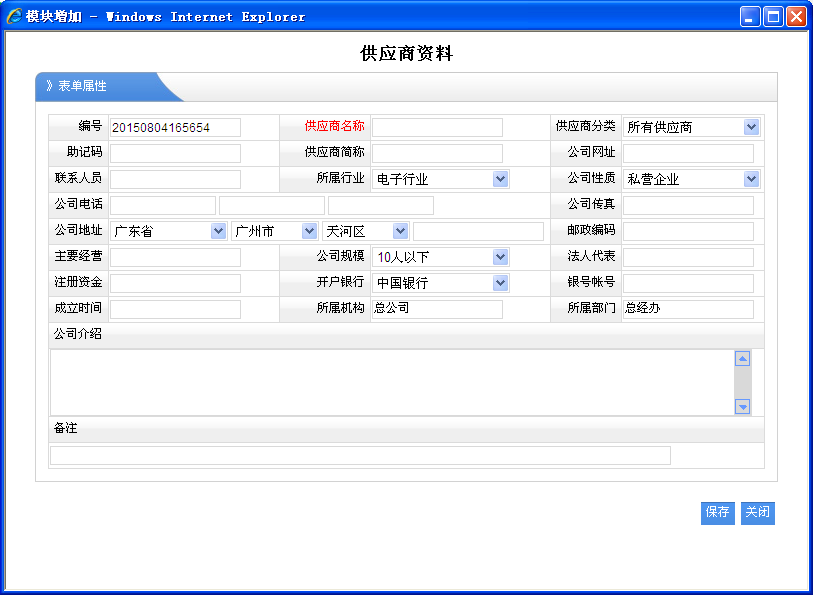Expand the 所属行业 dropdown list
The height and width of the screenshot is (595, 813).
(x=441, y=179)
